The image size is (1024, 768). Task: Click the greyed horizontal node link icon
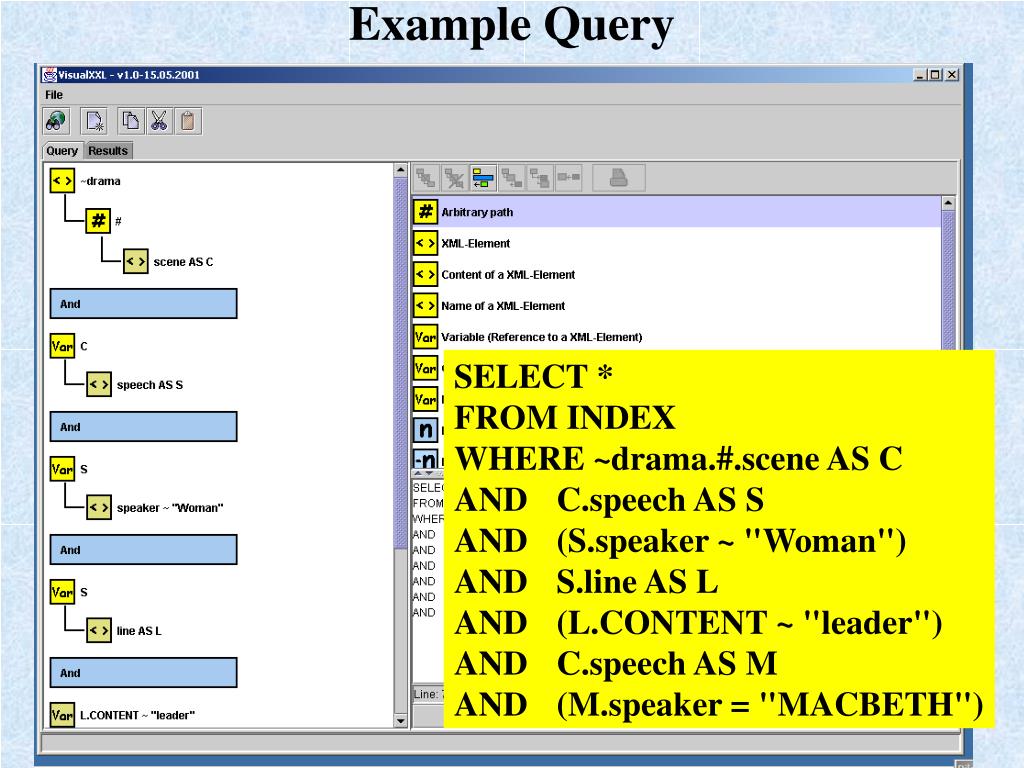click(x=568, y=178)
